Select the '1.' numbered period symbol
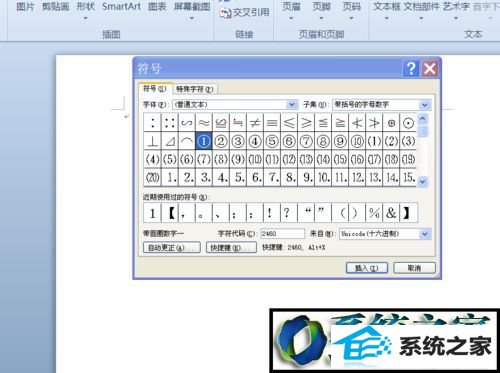500x373 pixels. click(x=170, y=177)
